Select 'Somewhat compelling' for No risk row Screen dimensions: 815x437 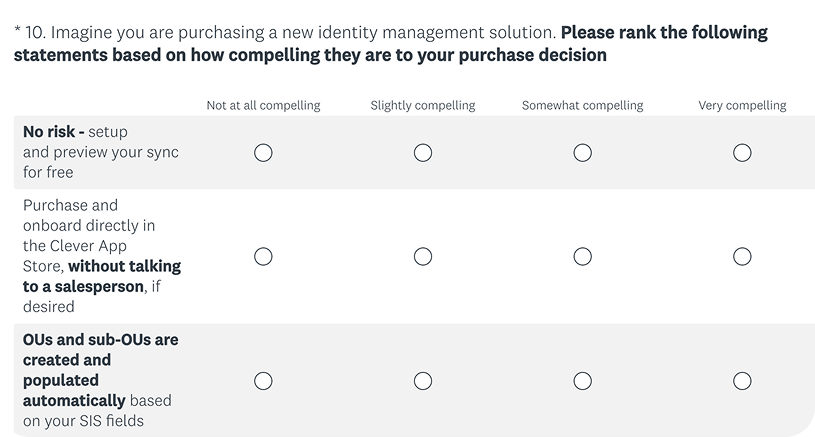582,153
